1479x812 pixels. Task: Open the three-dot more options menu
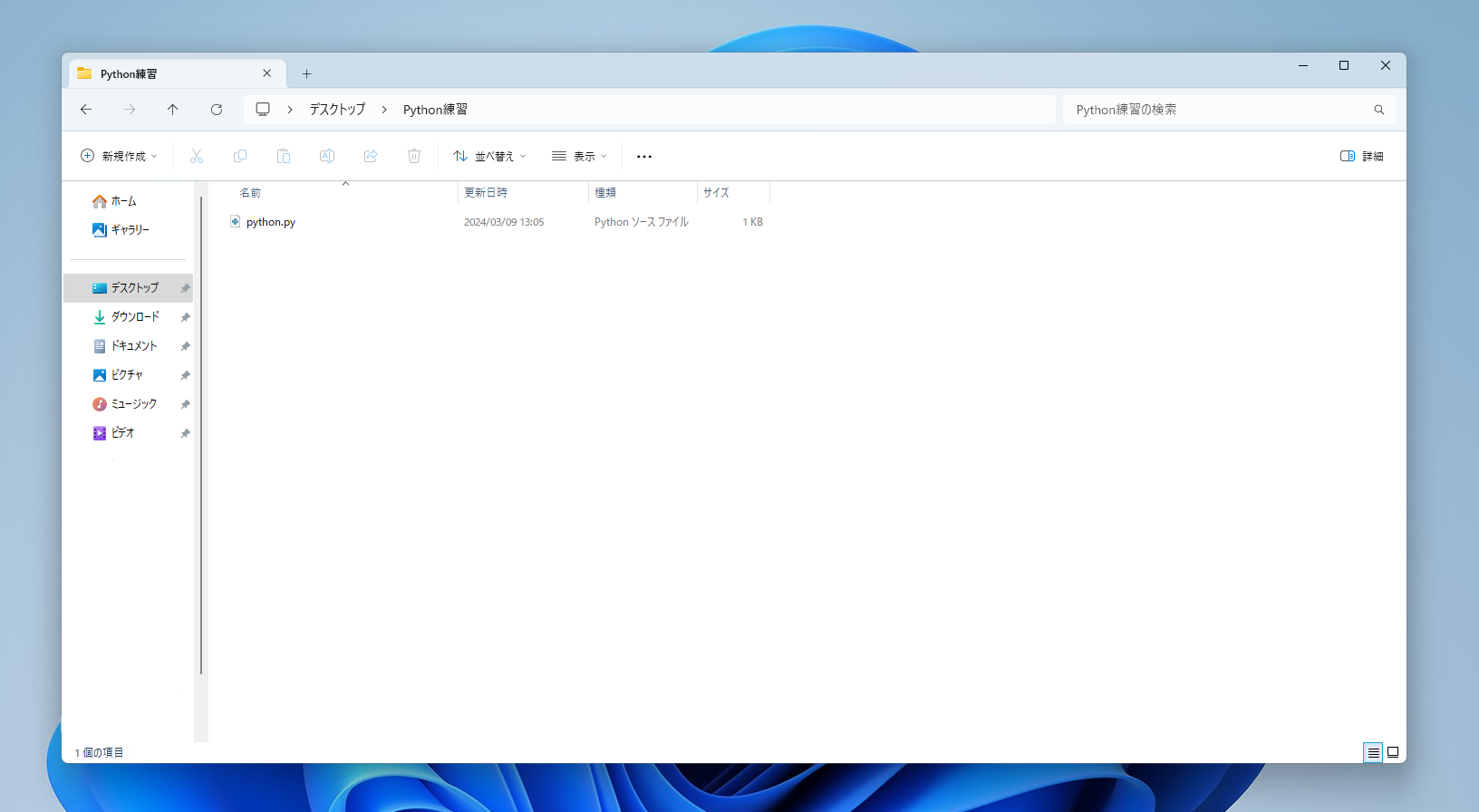(x=644, y=156)
